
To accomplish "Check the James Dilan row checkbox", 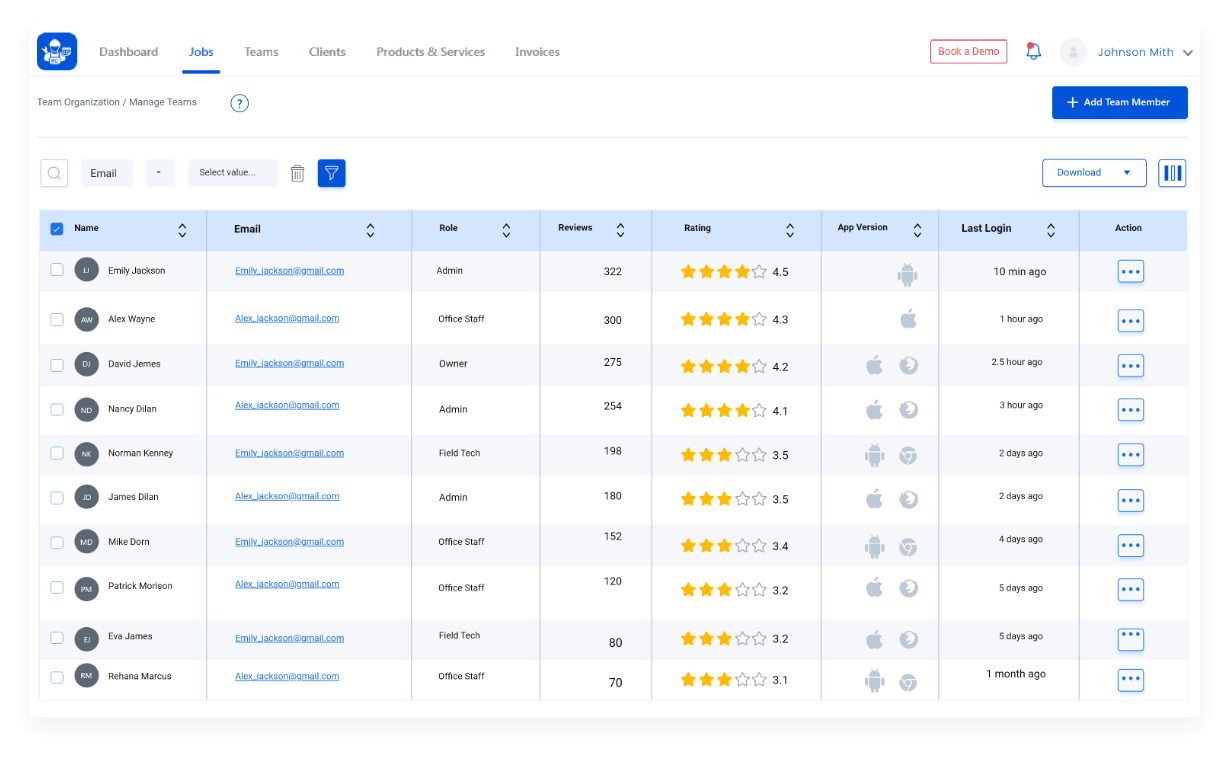I will click(x=57, y=497).
